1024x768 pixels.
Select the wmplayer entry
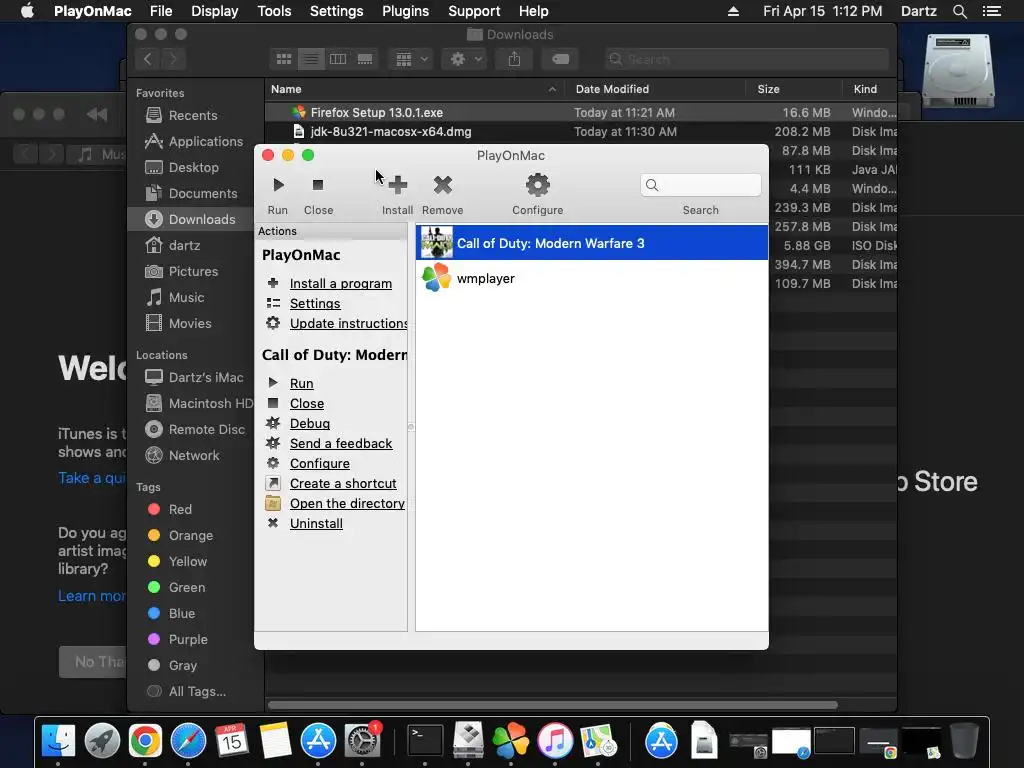point(592,278)
